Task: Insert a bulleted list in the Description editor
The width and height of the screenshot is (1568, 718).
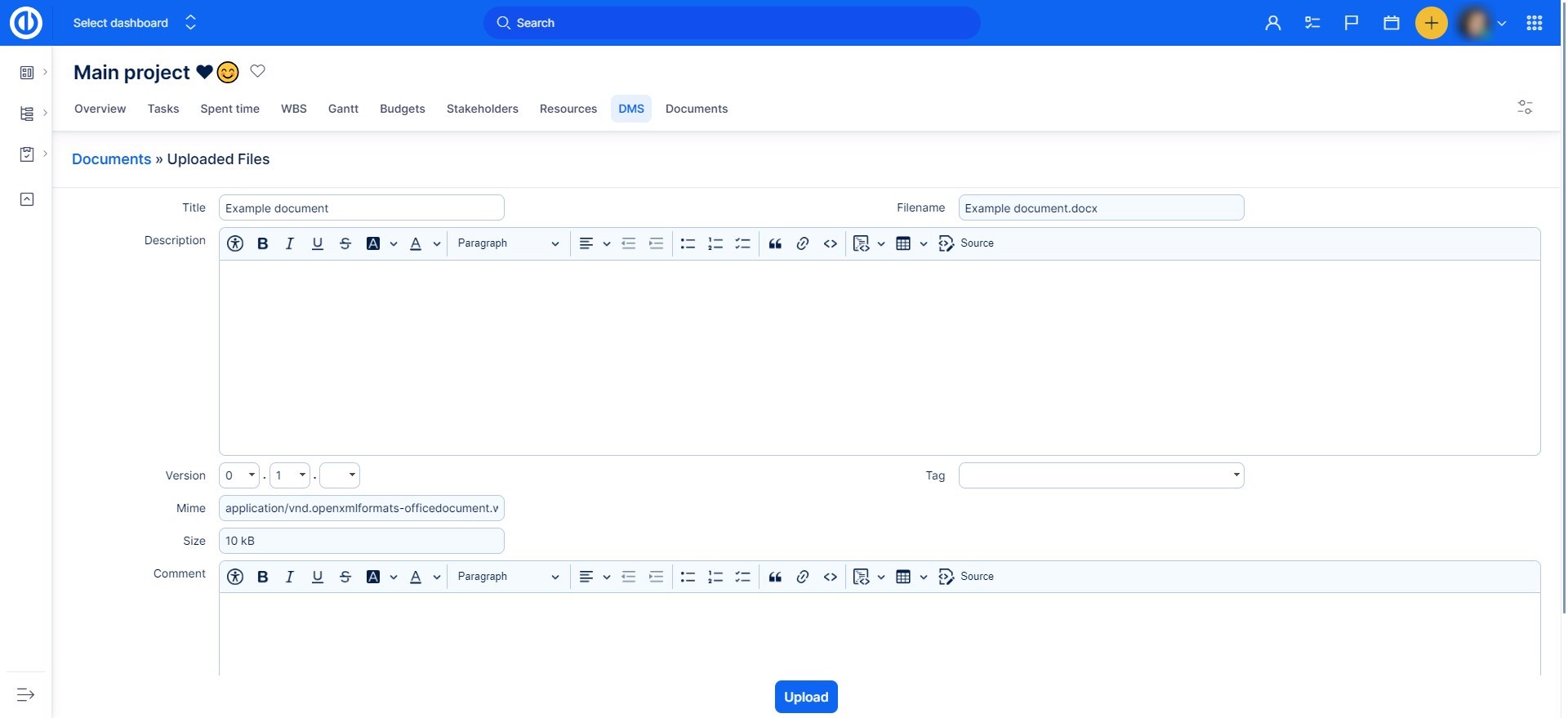Action: (688, 243)
